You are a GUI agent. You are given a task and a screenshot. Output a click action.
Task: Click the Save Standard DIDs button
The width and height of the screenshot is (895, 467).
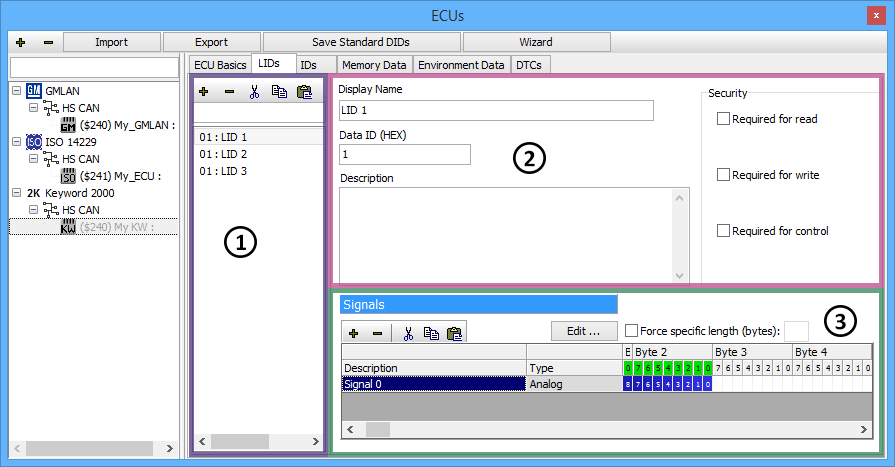(361, 42)
